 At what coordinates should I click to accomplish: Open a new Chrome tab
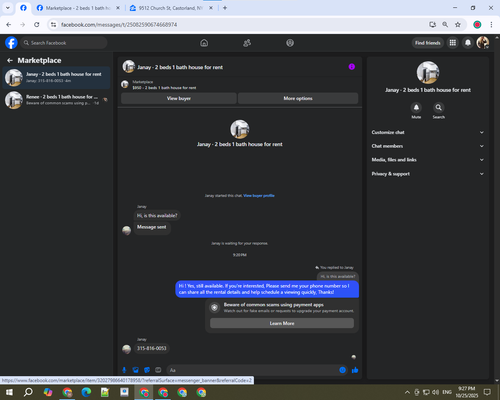coord(225,8)
